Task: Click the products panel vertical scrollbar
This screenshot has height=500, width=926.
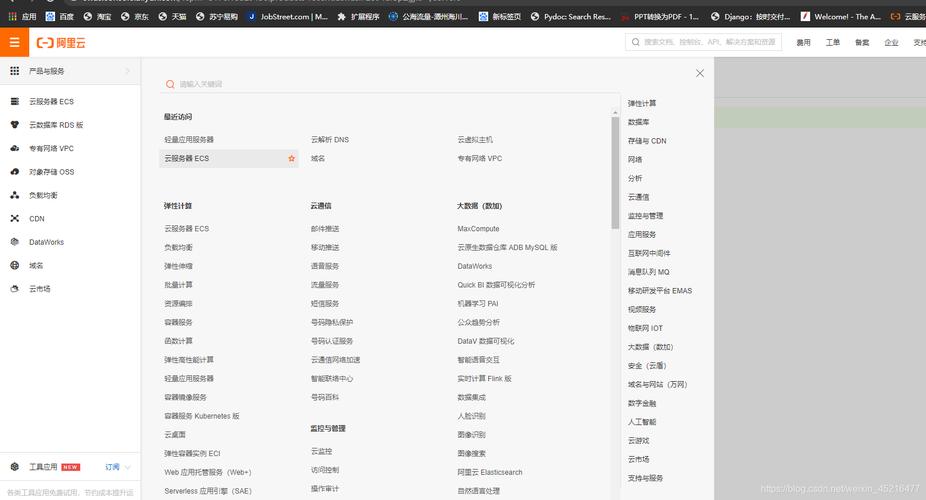Action: click(x=615, y=172)
